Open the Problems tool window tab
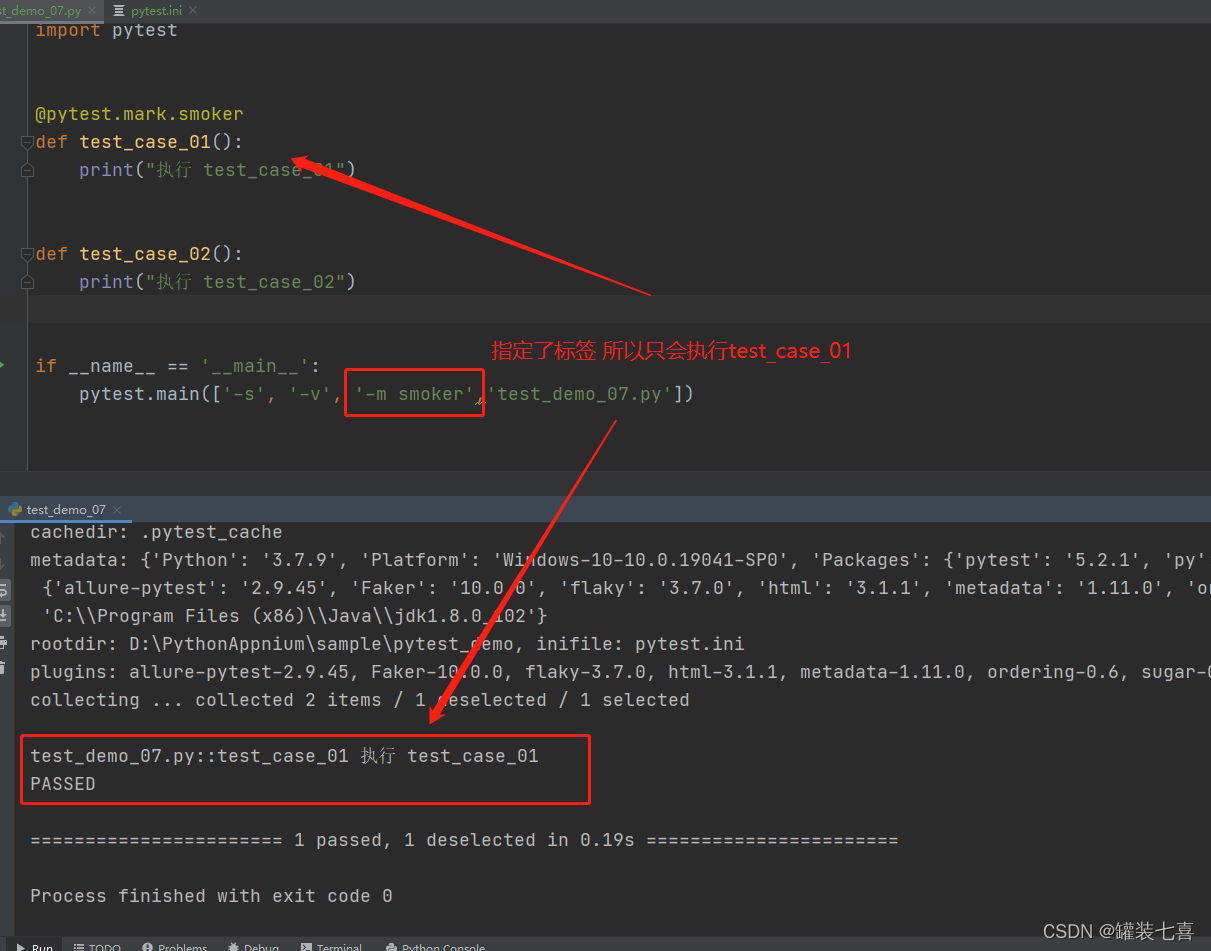 pyautogui.click(x=175, y=945)
